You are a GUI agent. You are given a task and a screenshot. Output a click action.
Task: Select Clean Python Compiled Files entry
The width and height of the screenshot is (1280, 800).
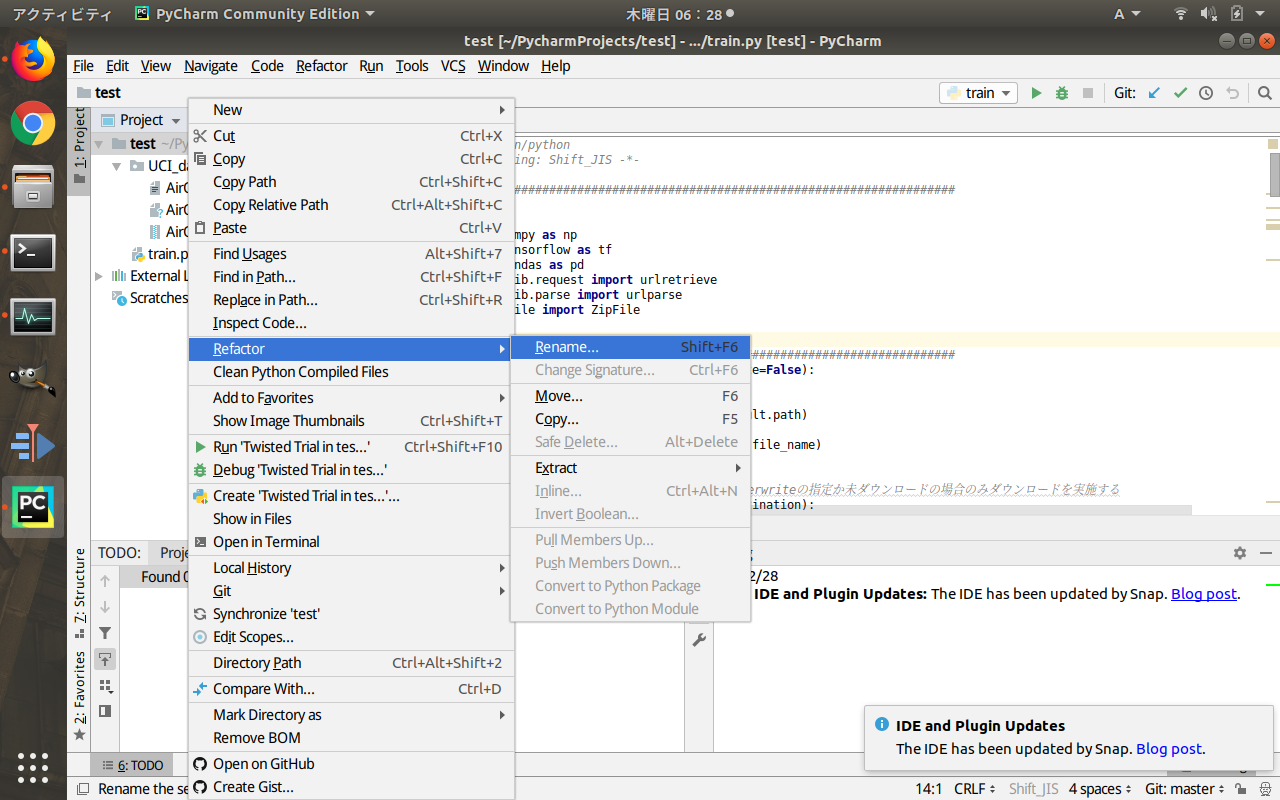pyautogui.click(x=351, y=372)
